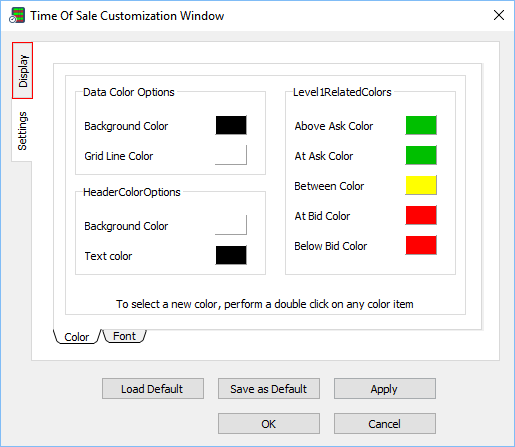Apply the color changes
The height and width of the screenshot is (447, 515).
[x=385, y=389]
